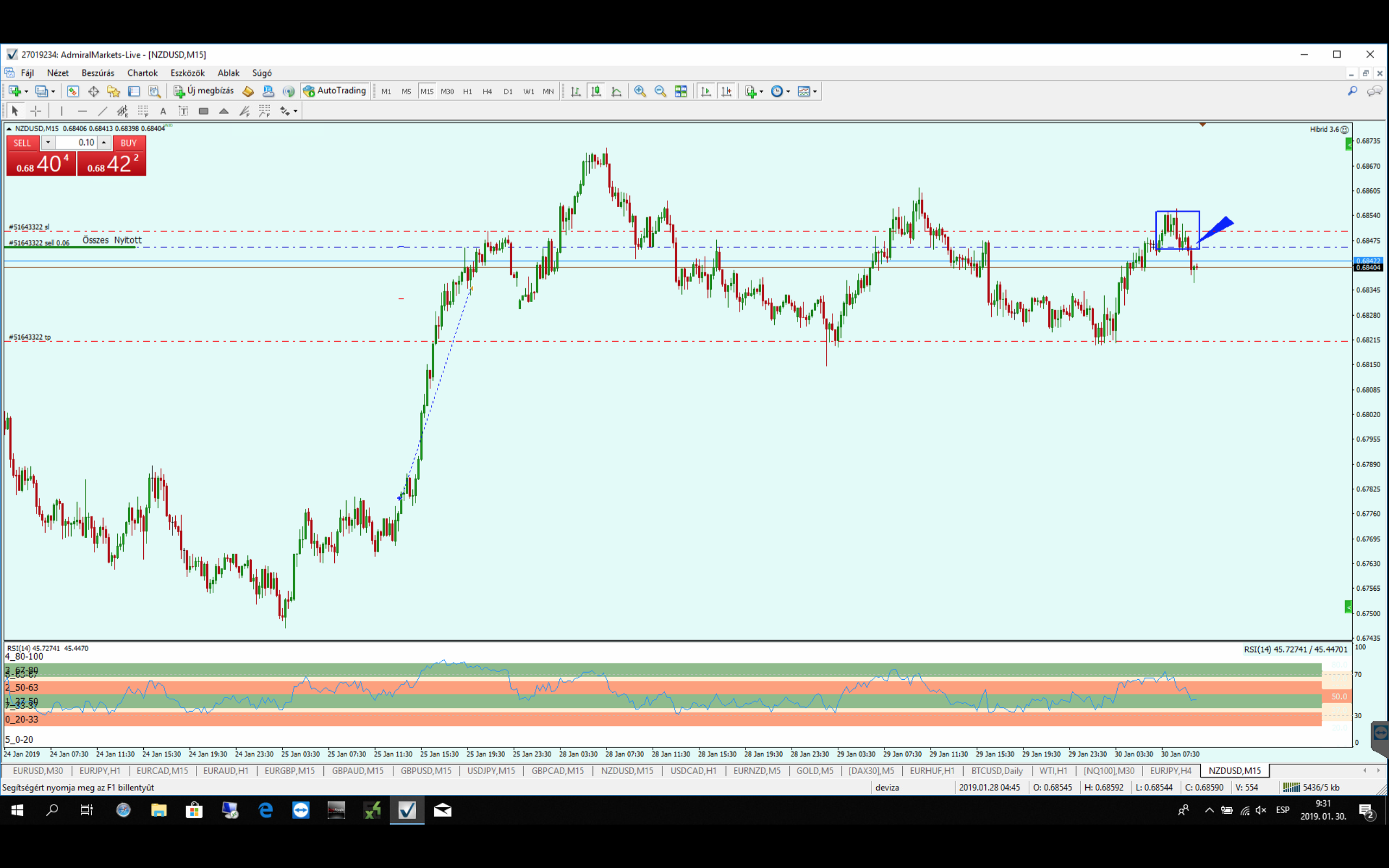Switch to the GOLD,M5 chart tab
The image size is (1389, 868).
point(814,770)
